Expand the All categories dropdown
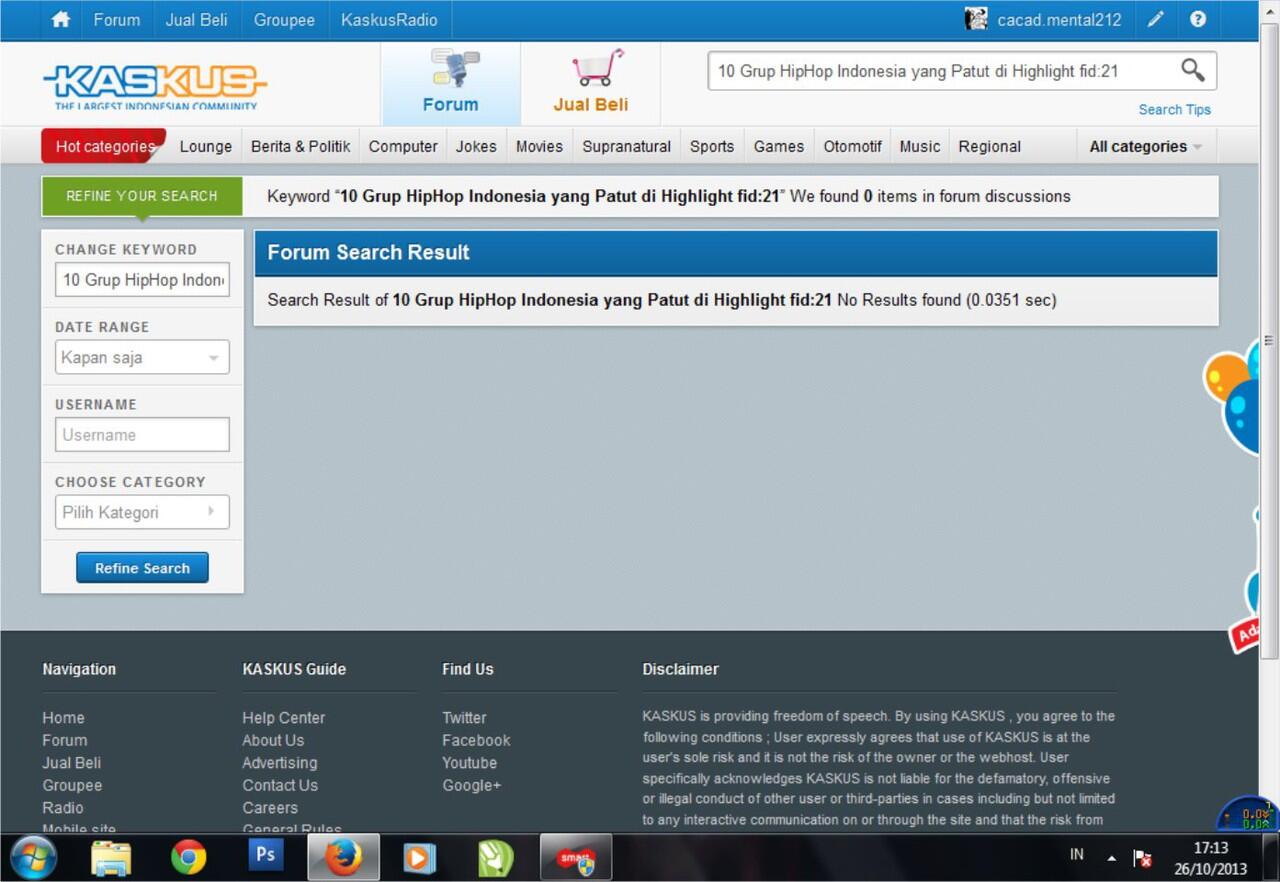Screen dimensions: 1280x882 pyautogui.click(x=1145, y=146)
